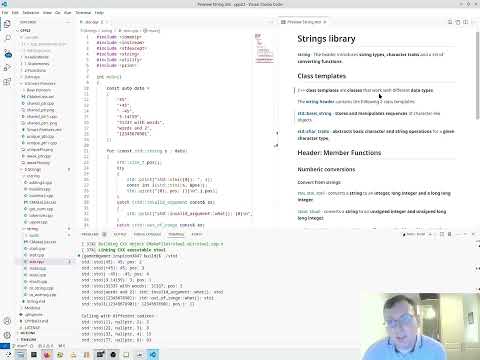Create a new terminal with the plus icon
This screenshot has height=360, width=480.
[430, 234]
